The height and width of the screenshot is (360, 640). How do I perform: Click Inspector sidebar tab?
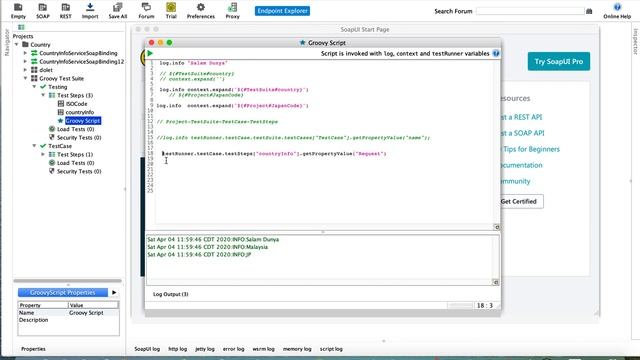[x=635, y=41]
